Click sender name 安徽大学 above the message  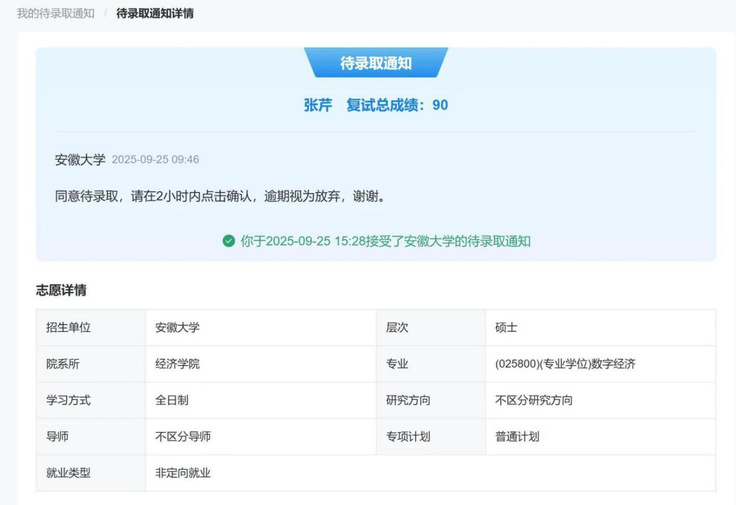point(80,159)
